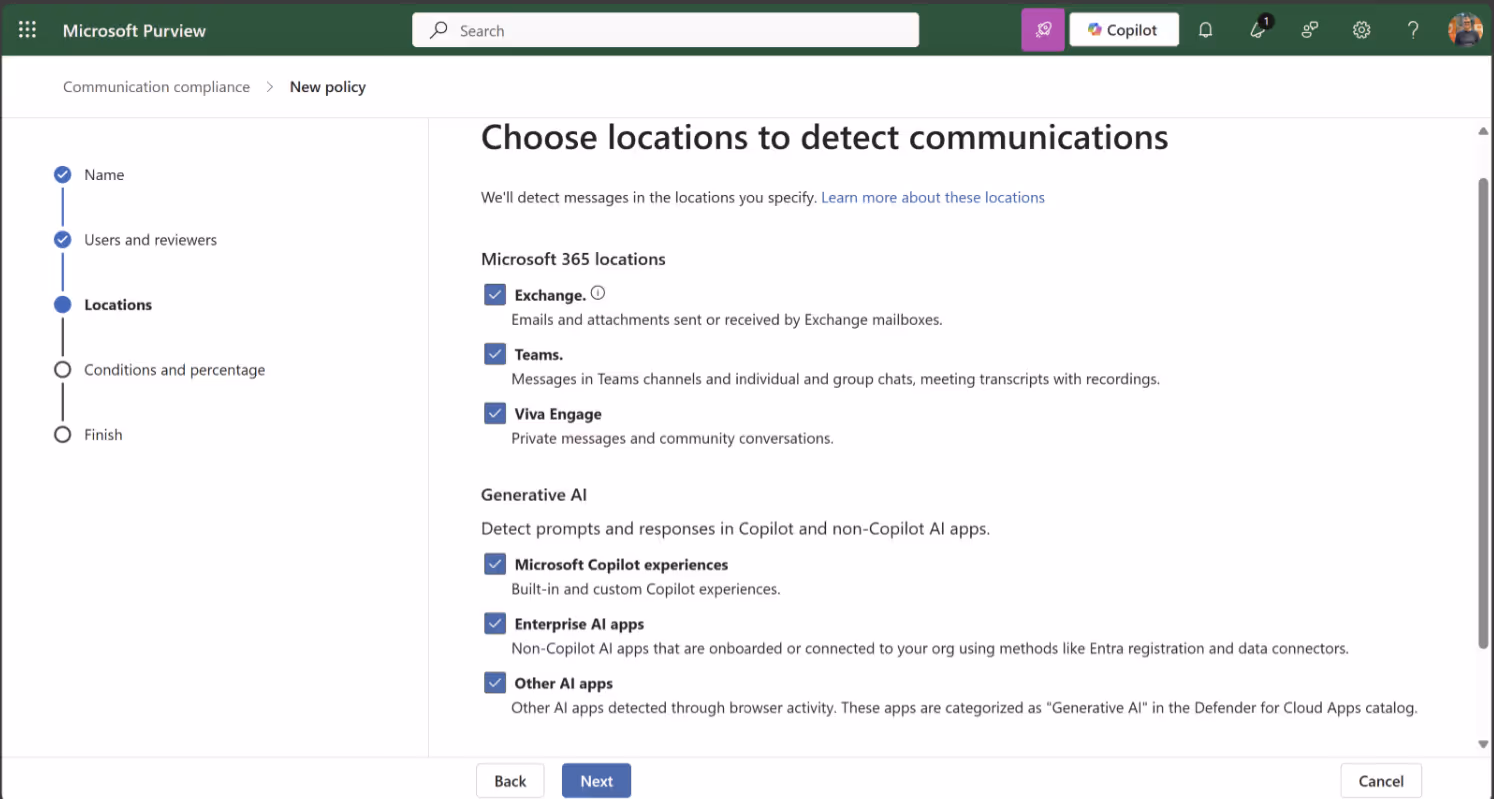Click the Back button
This screenshot has height=799, width=1494.
tap(510, 781)
